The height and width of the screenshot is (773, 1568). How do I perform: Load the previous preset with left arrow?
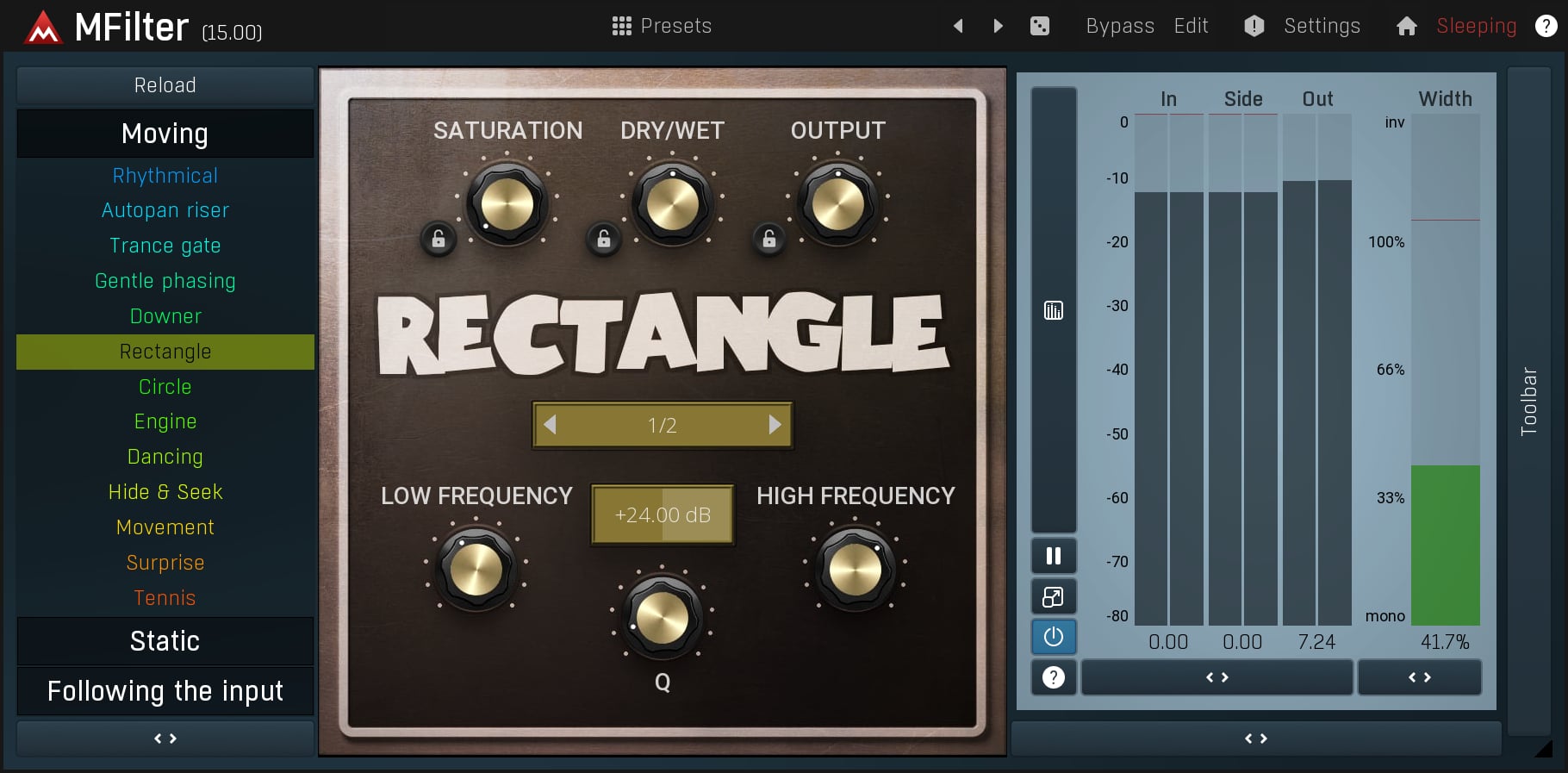pyautogui.click(x=958, y=26)
